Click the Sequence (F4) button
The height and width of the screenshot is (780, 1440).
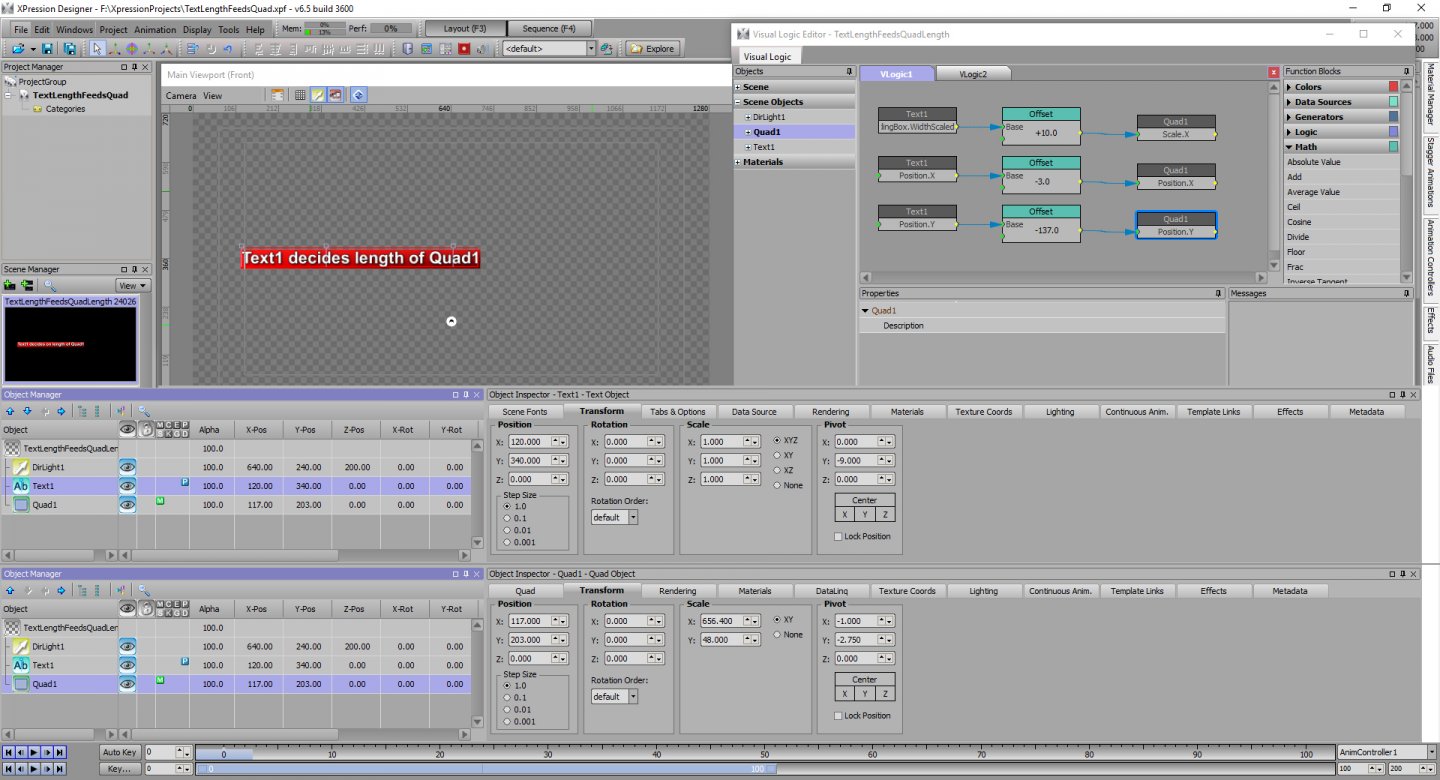click(549, 28)
